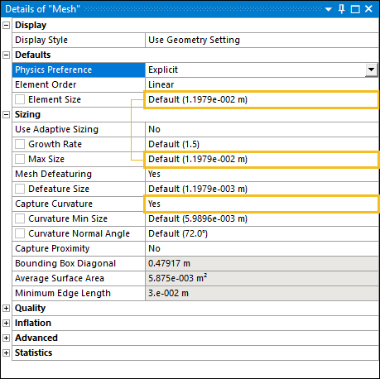The height and width of the screenshot is (379, 380).
Task: Collapse the Display section
Action: coord(6,25)
